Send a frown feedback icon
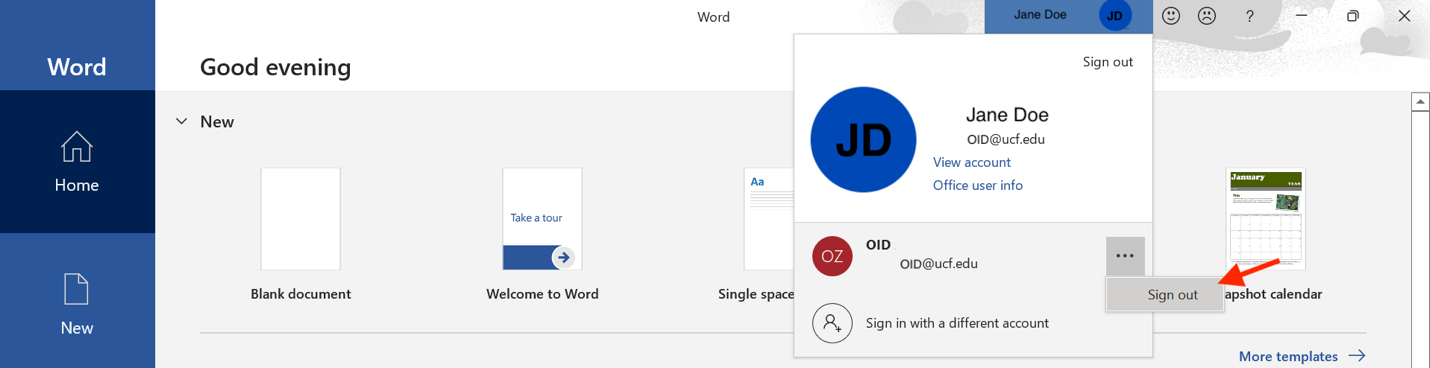Viewport: 1430px width, 368px height. (x=1207, y=16)
